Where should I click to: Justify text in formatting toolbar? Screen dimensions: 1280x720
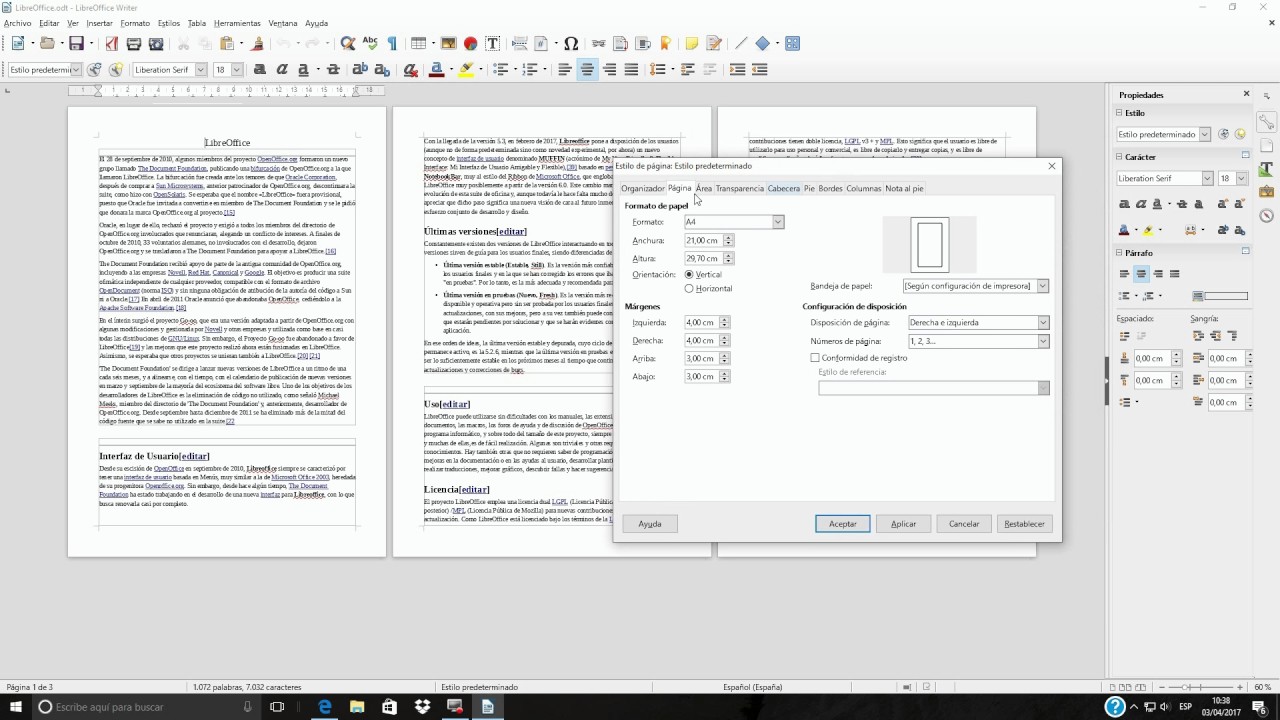(631, 70)
